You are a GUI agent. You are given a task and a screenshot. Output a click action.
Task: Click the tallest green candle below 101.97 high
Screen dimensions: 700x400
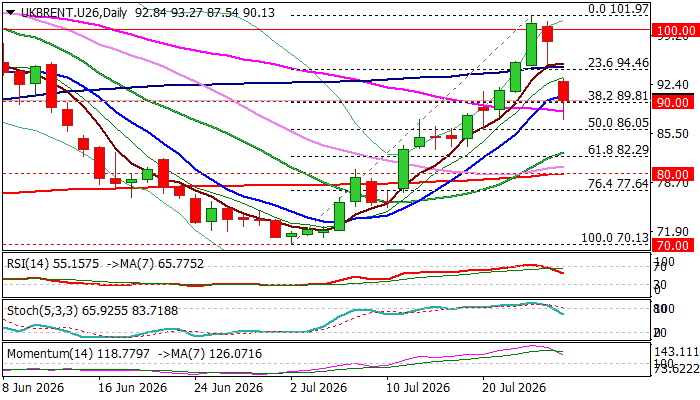(531, 44)
